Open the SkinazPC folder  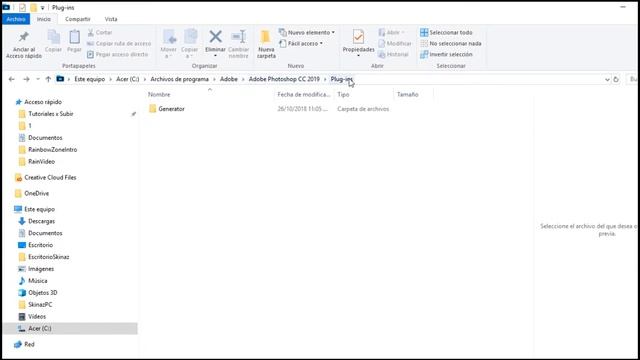click(x=40, y=305)
